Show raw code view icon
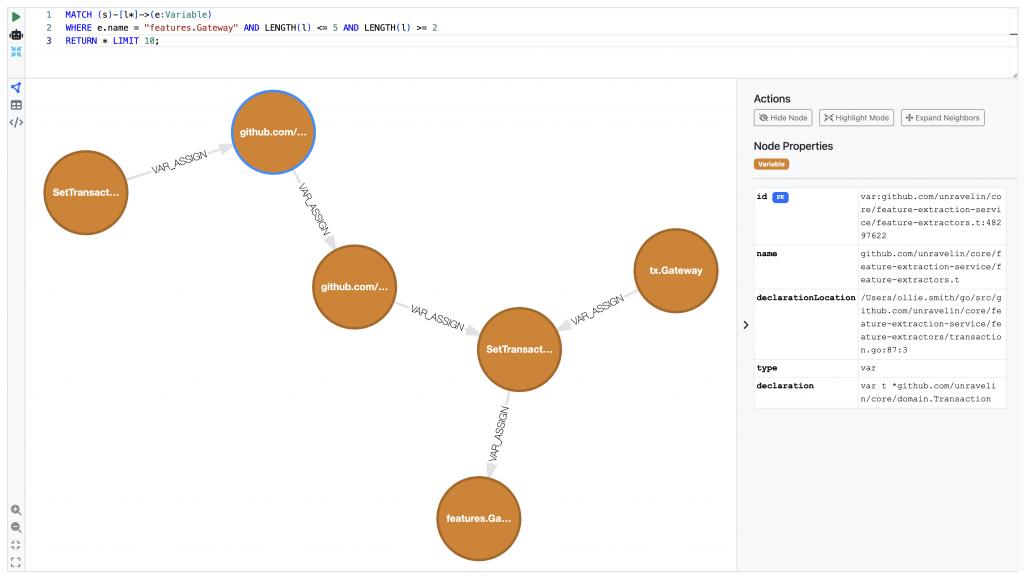The height and width of the screenshot is (577, 1024). pos(16,122)
